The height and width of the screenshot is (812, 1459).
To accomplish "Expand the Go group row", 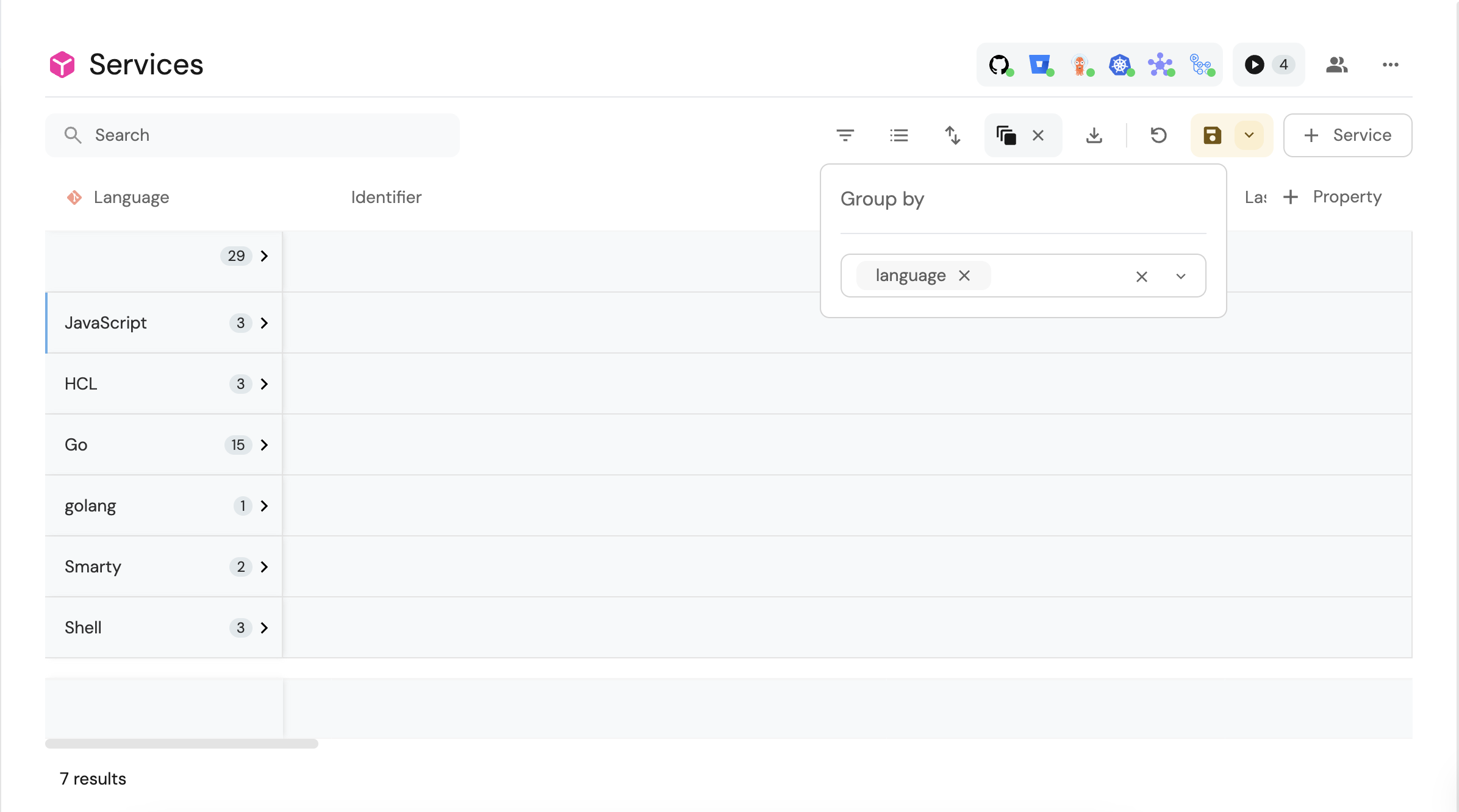I will click(x=264, y=445).
